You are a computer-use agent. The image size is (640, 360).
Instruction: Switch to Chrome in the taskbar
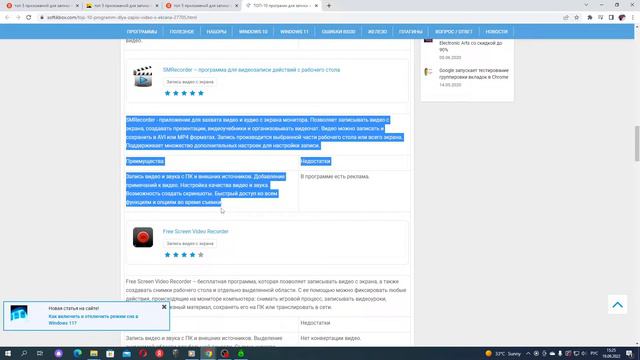(x=209, y=353)
